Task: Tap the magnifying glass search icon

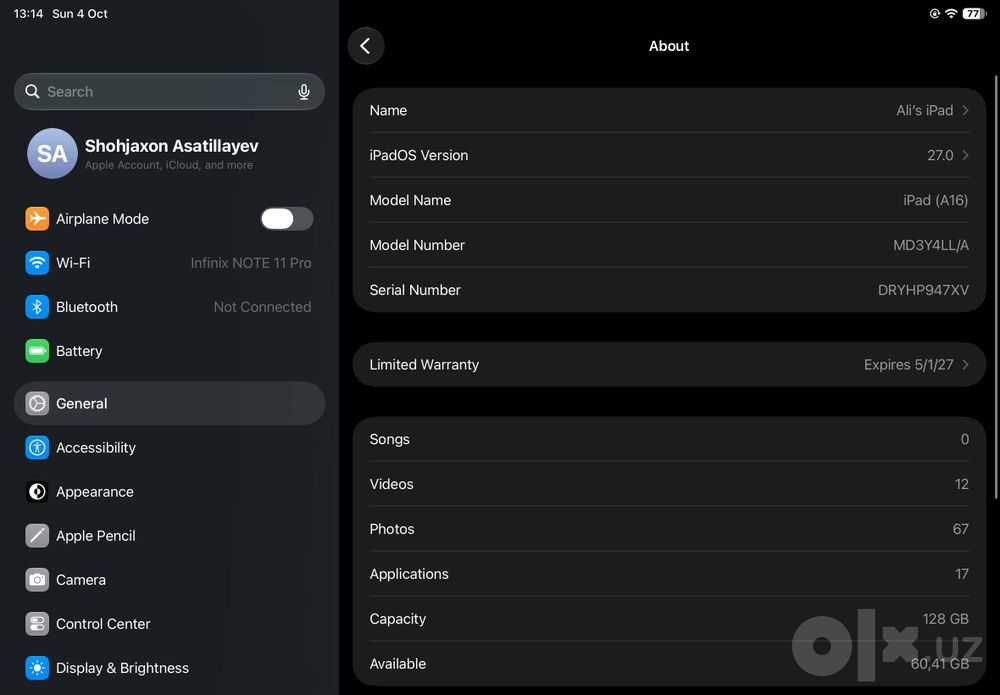Action: [32, 92]
